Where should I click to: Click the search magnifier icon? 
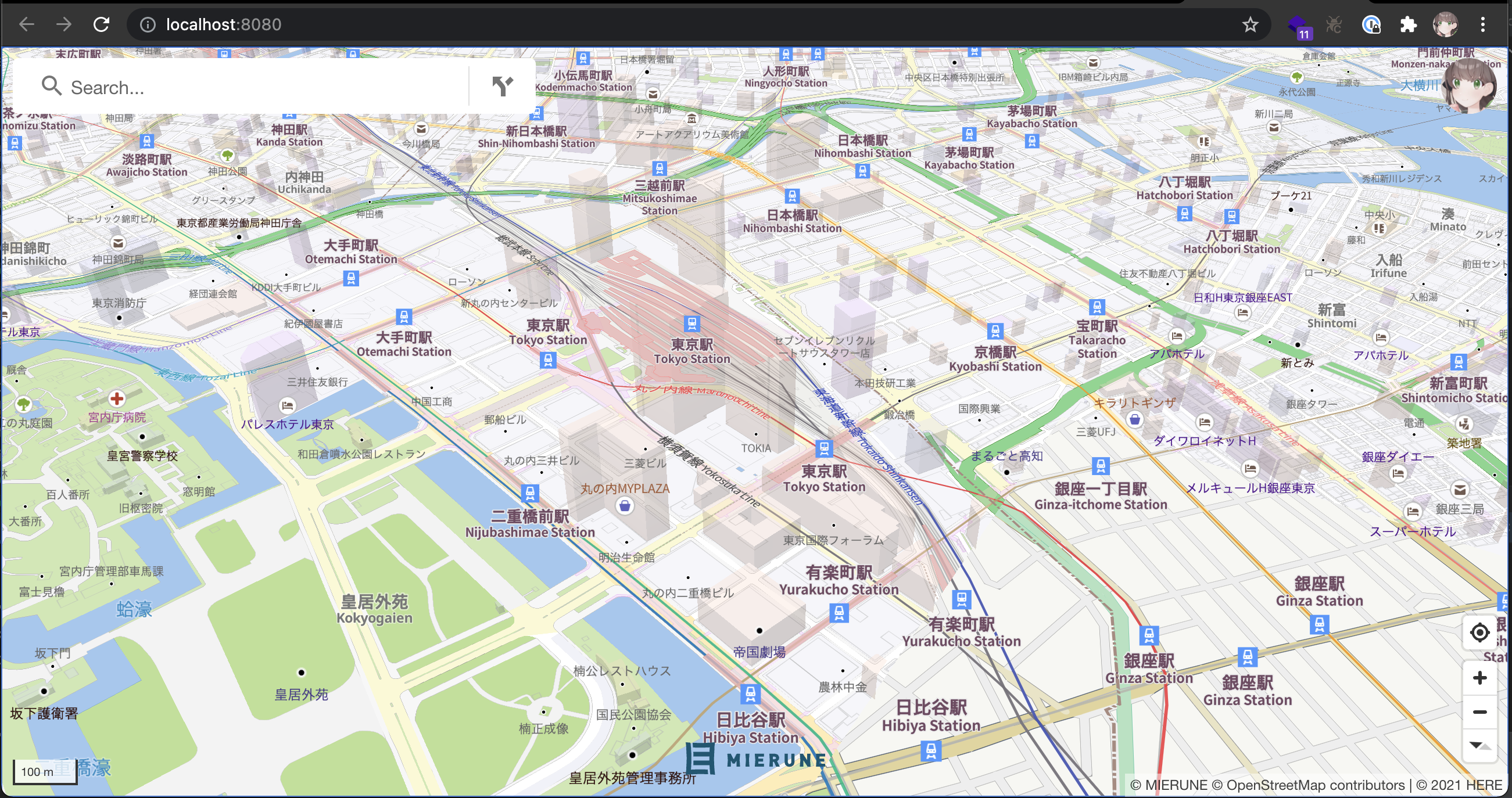coord(51,87)
